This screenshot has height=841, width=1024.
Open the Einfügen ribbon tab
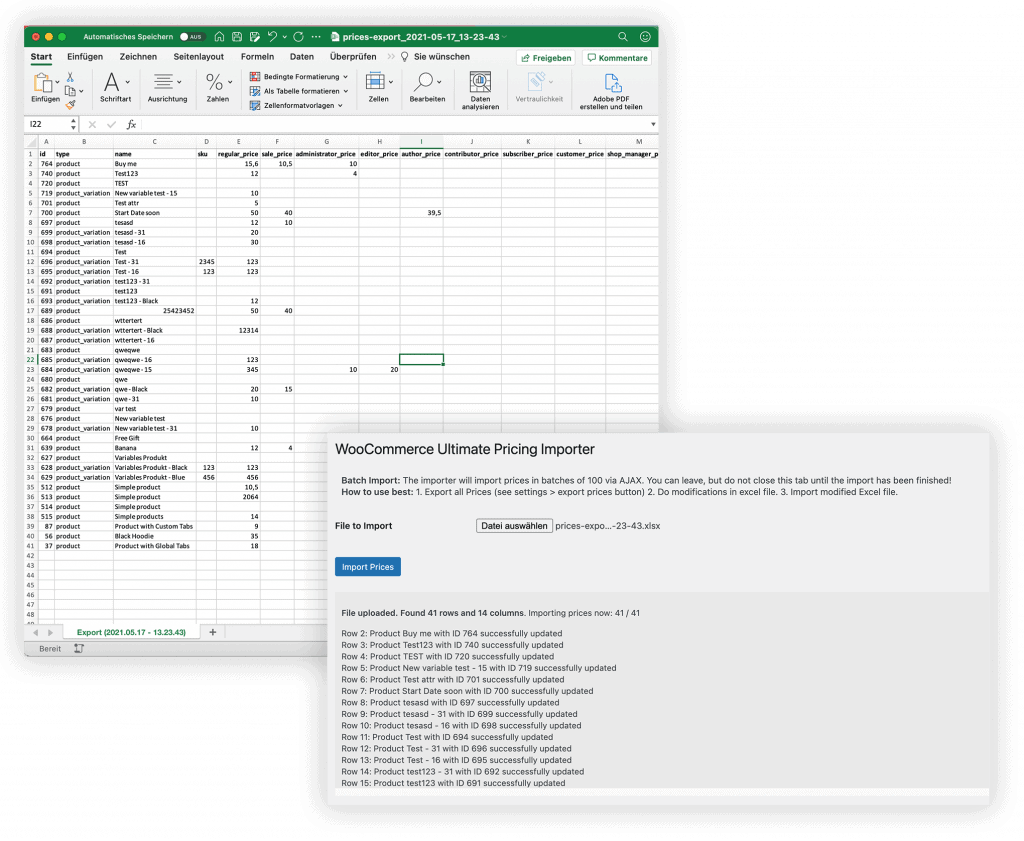click(x=85, y=57)
